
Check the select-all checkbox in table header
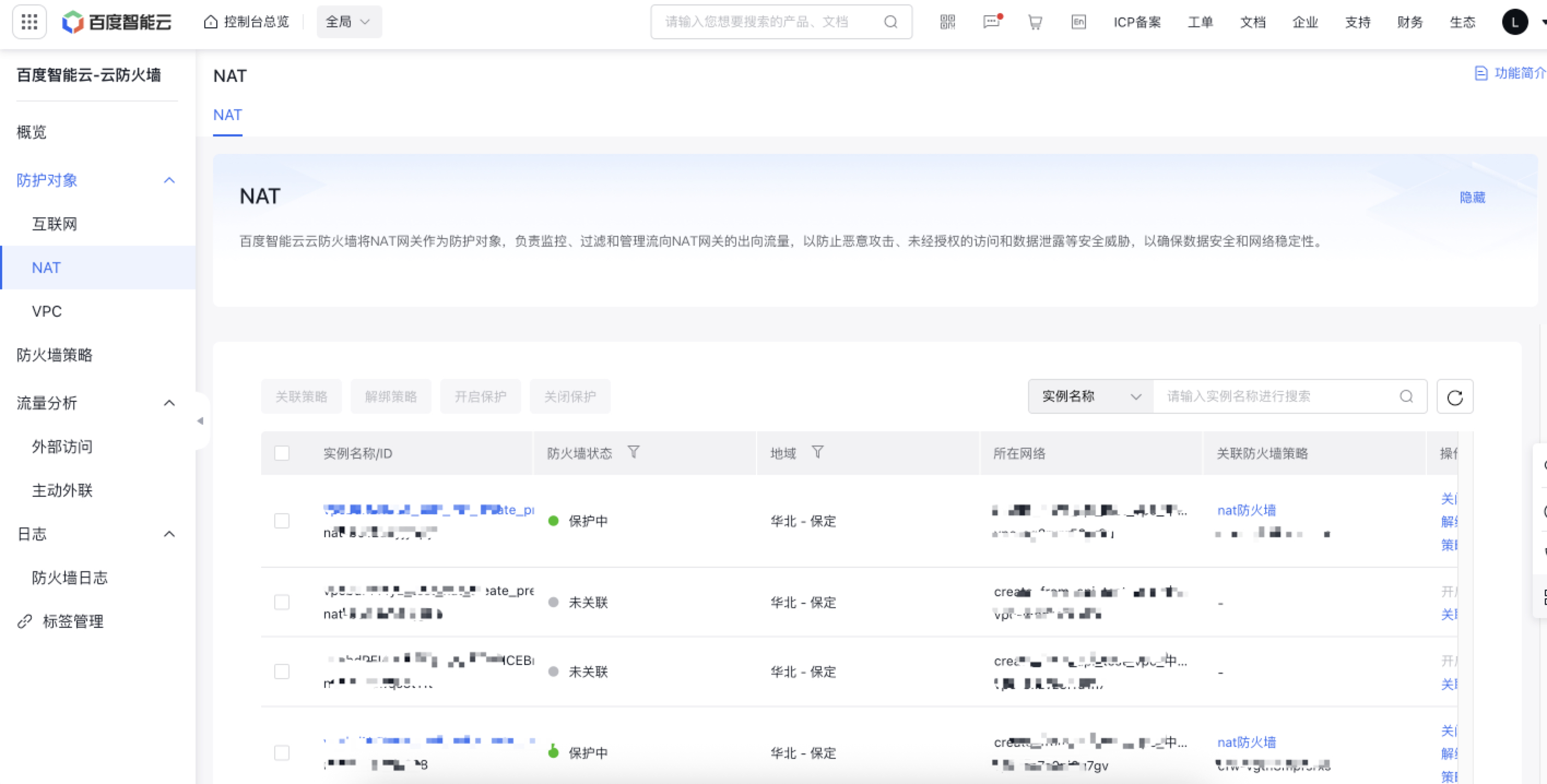[282, 453]
